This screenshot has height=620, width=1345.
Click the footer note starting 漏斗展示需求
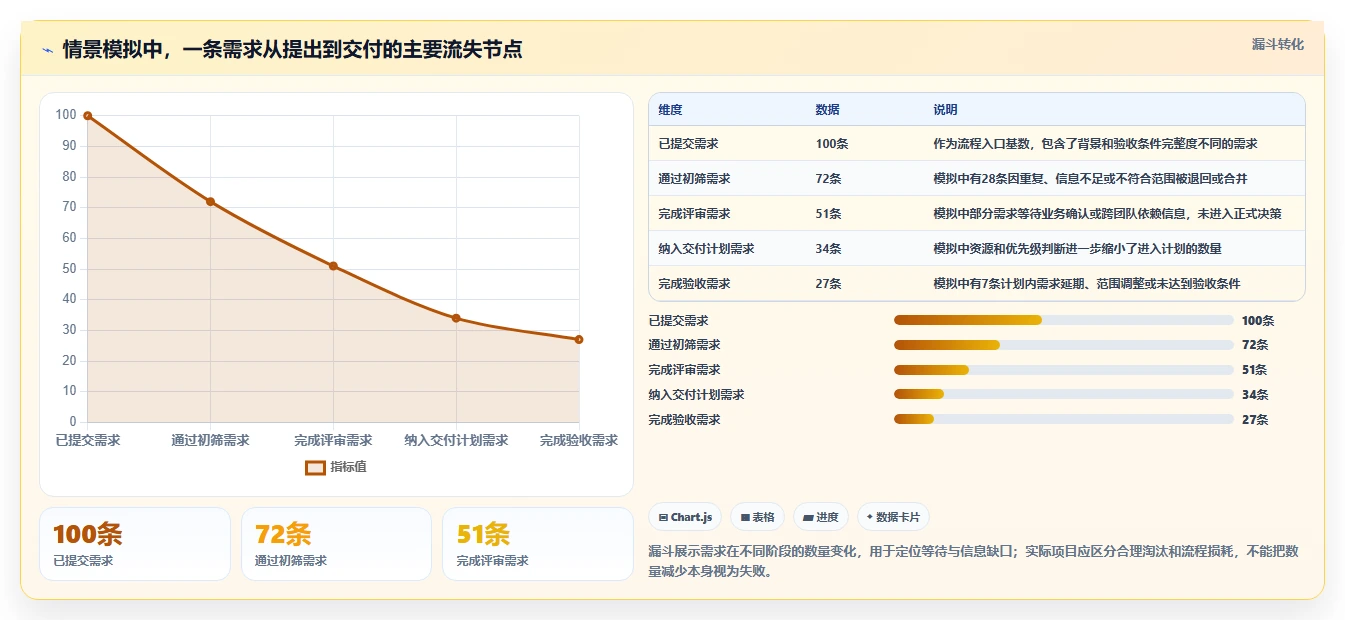coord(973,562)
